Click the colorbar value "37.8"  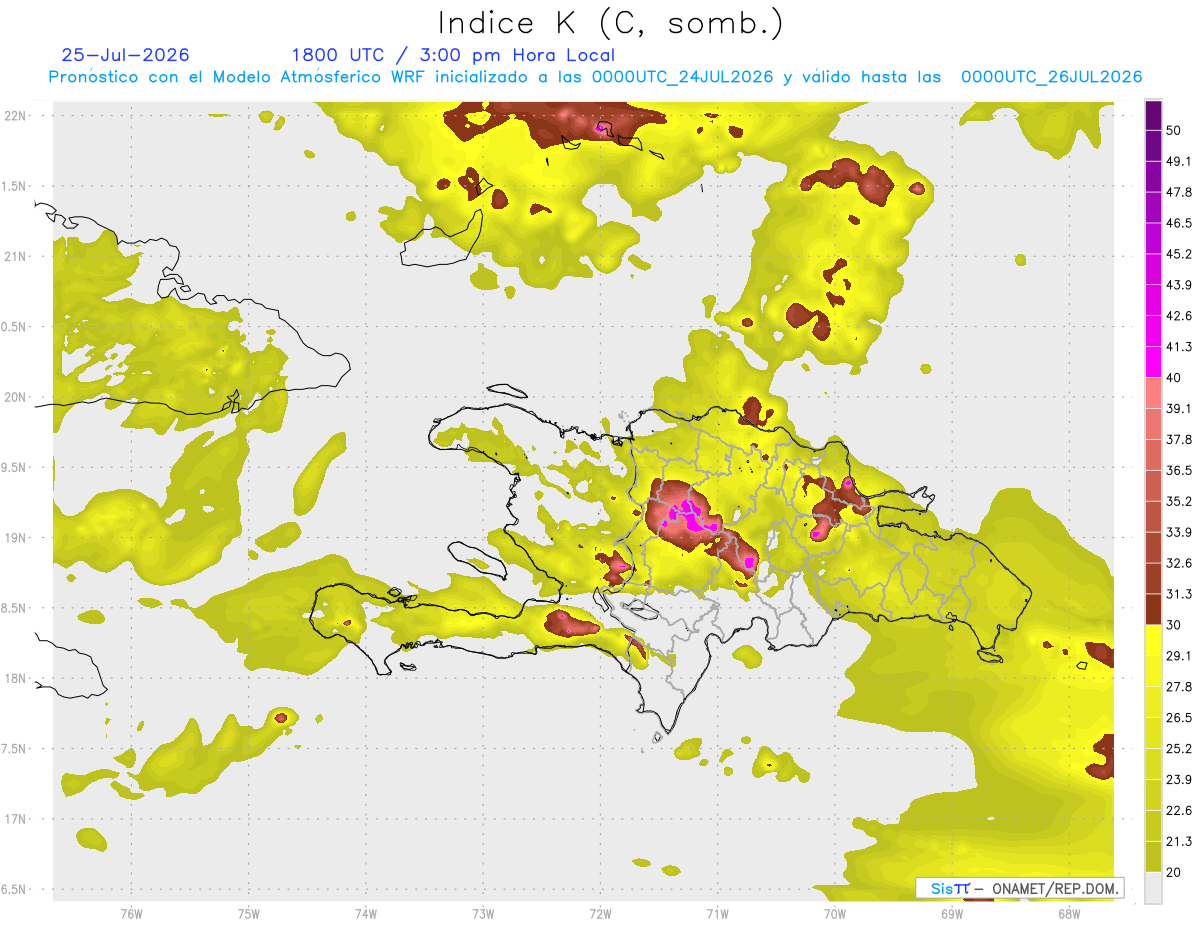[1178, 439]
